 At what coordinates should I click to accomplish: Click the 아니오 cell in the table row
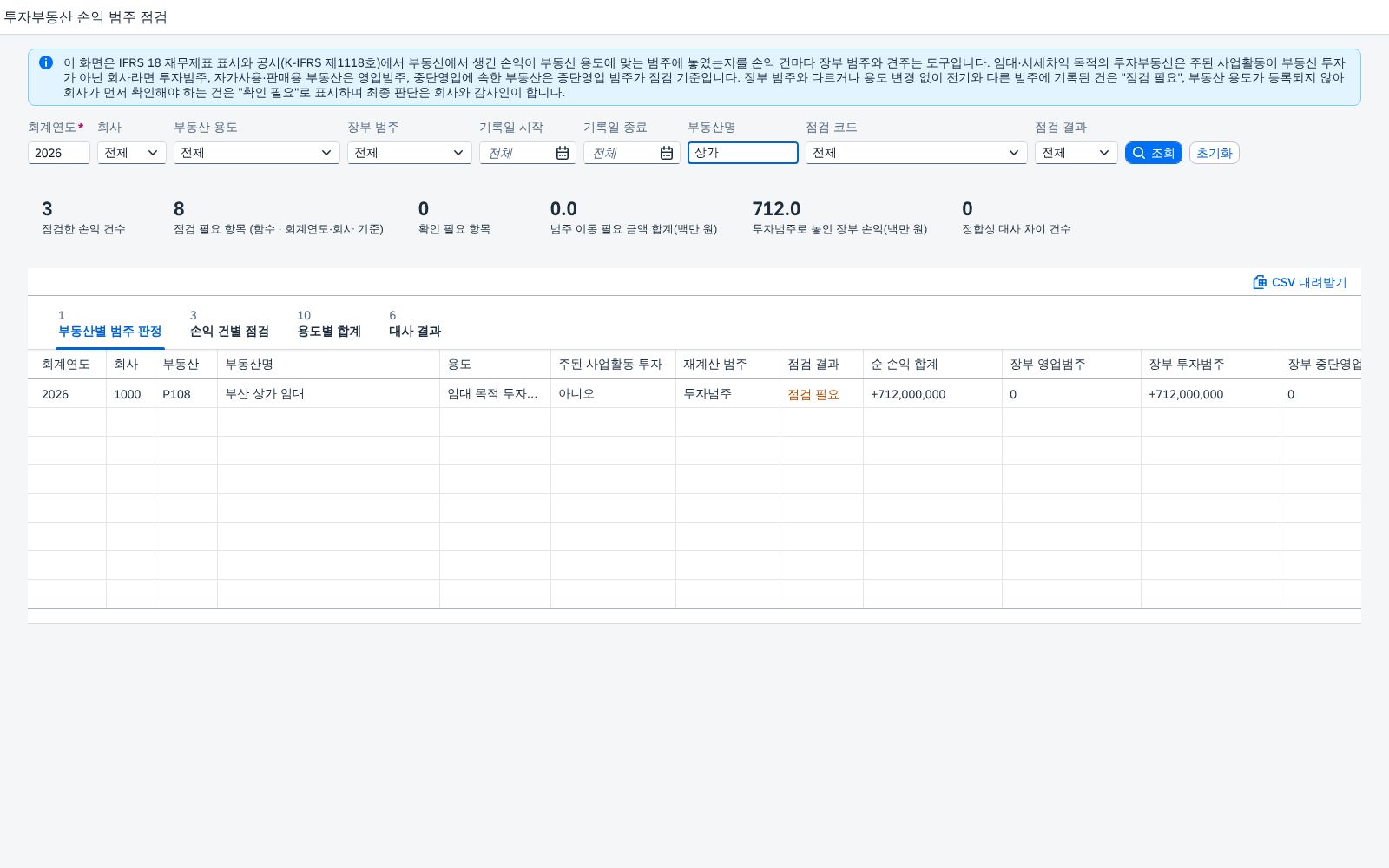tap(613, 394)
